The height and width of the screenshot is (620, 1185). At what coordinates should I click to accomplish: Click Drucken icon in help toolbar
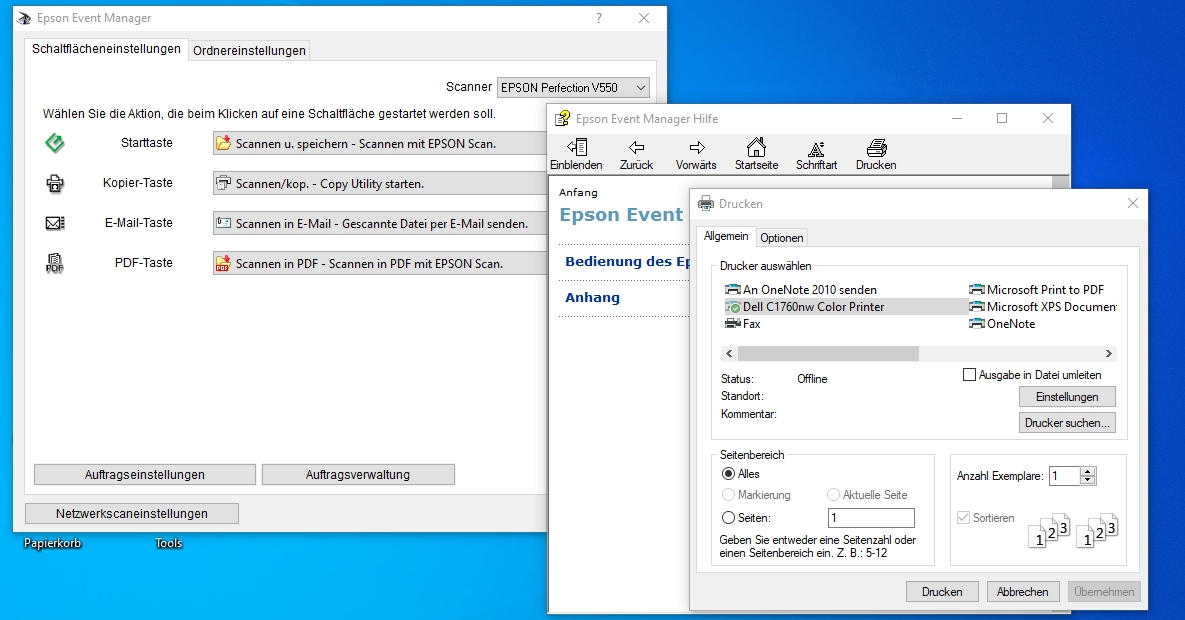876,147
